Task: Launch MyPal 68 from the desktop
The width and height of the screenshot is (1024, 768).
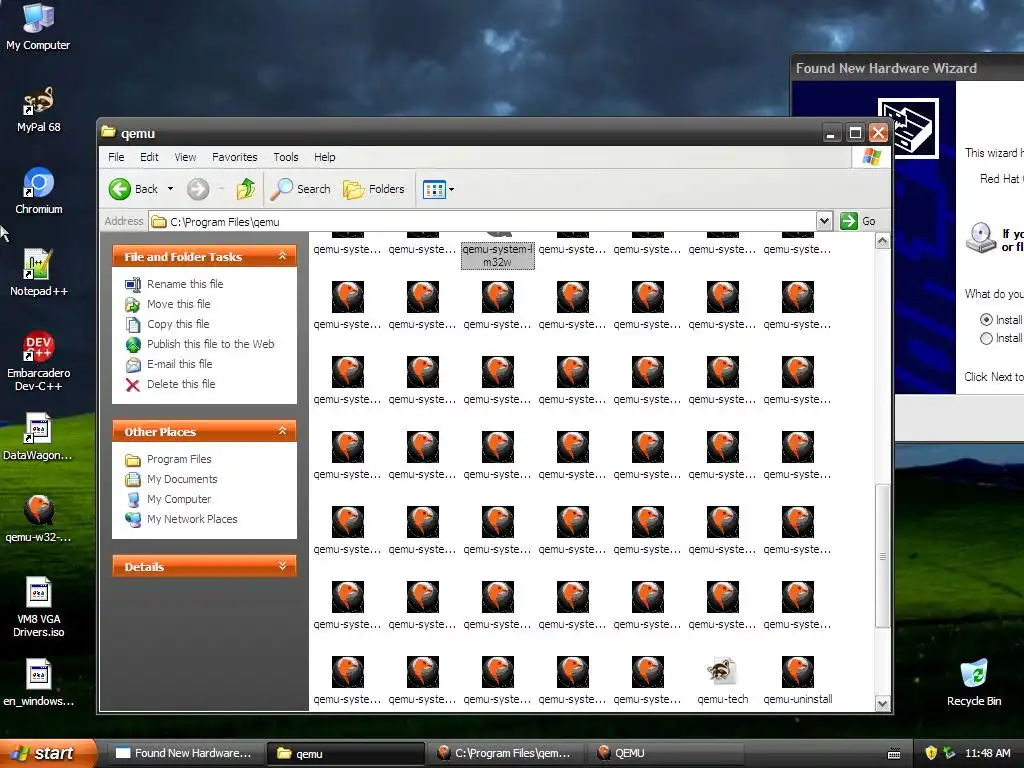Action: point(38,108)
